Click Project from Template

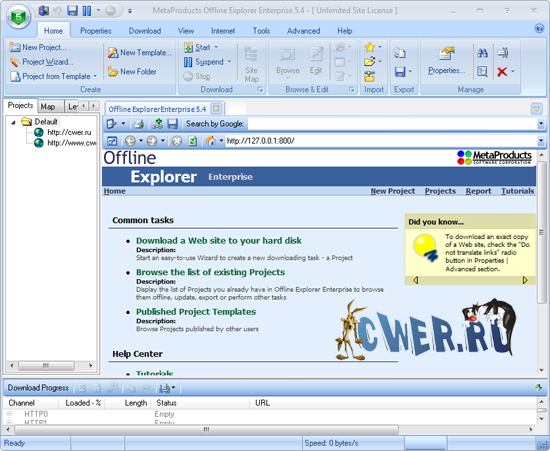click(x=53, y=76)
